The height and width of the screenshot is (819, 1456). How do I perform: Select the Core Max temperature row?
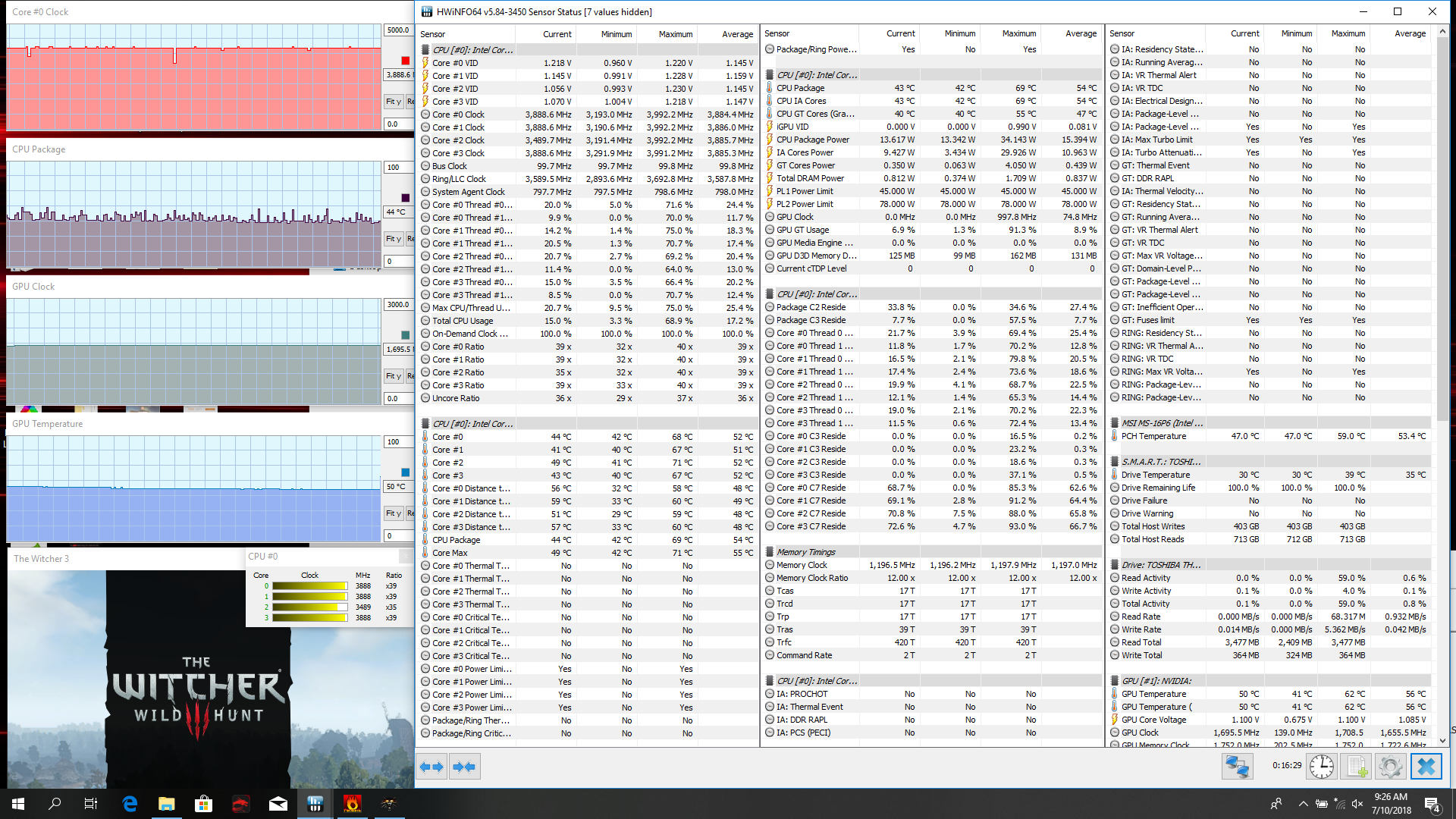tap(588, 553)
